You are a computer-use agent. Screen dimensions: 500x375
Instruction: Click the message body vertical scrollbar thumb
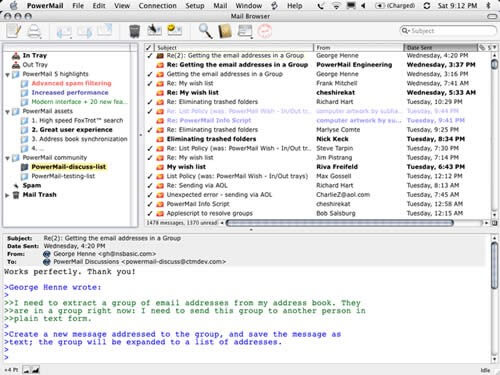pyautogui.click(x=494, y=265)
